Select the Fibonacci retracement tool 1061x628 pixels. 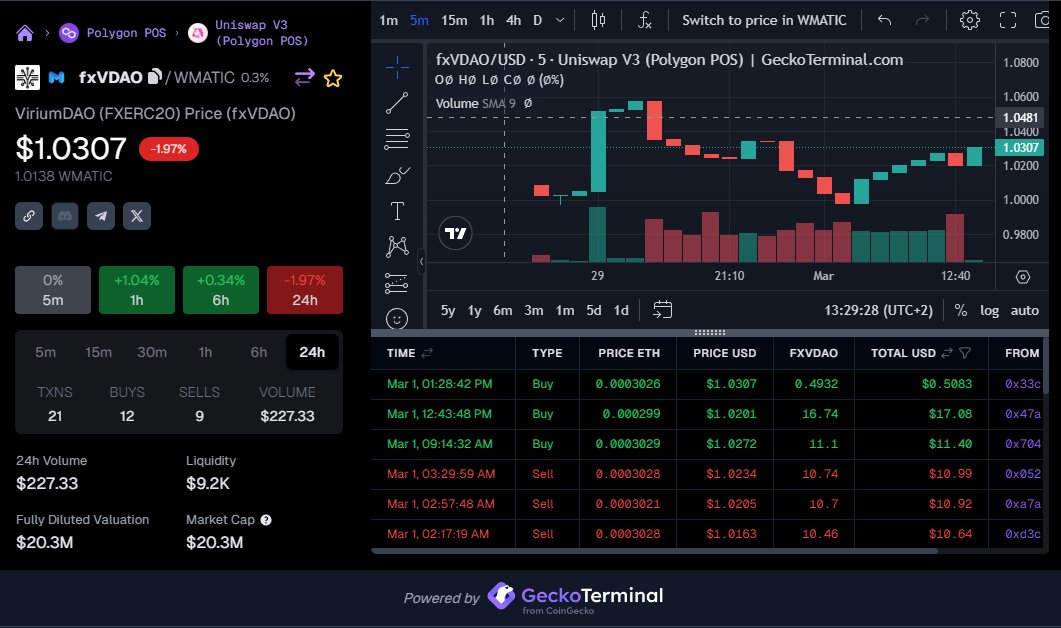click(x=397, y=139)
